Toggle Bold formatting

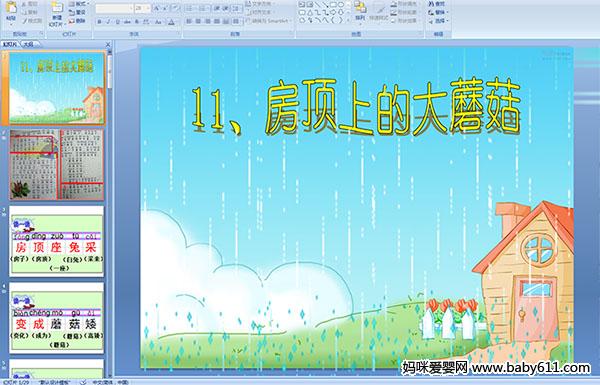click(x=99, y=22)
